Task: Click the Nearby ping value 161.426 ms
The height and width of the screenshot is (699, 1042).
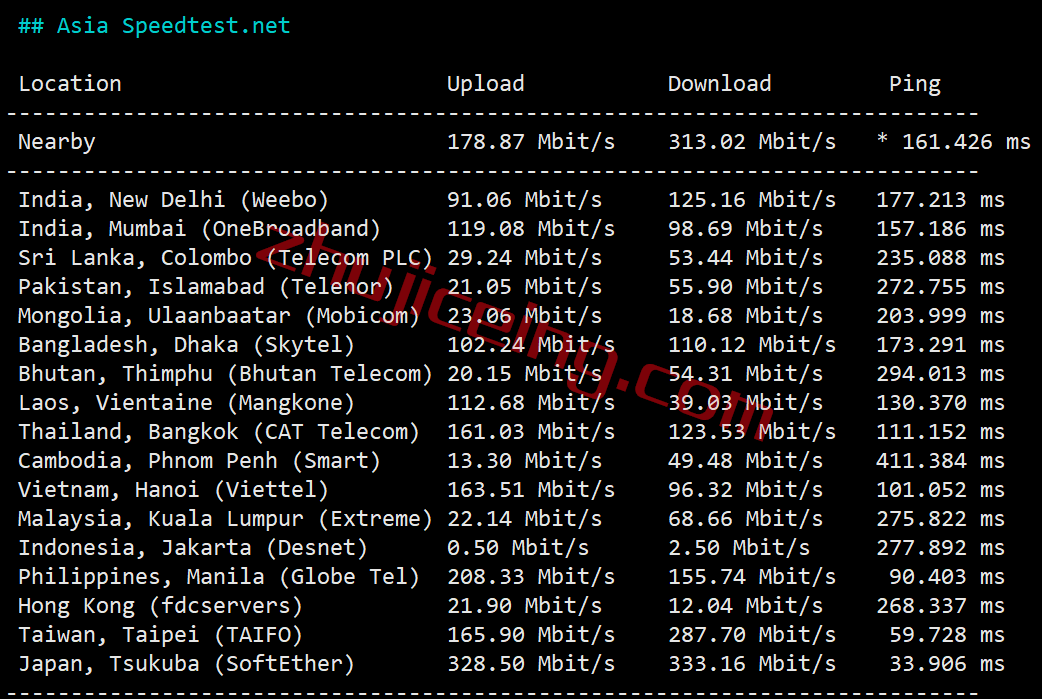Action: click(966, 142)
